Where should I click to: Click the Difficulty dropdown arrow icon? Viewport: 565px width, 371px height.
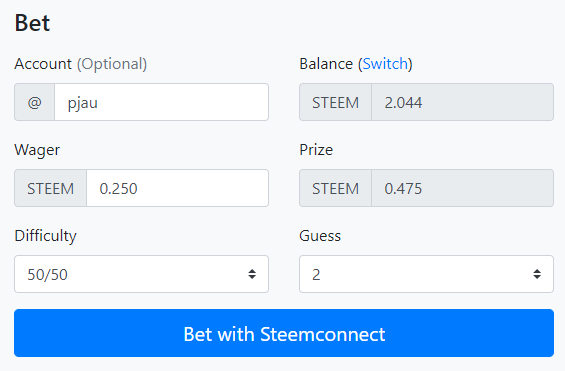pyautogui.click(x=252, y=274)
